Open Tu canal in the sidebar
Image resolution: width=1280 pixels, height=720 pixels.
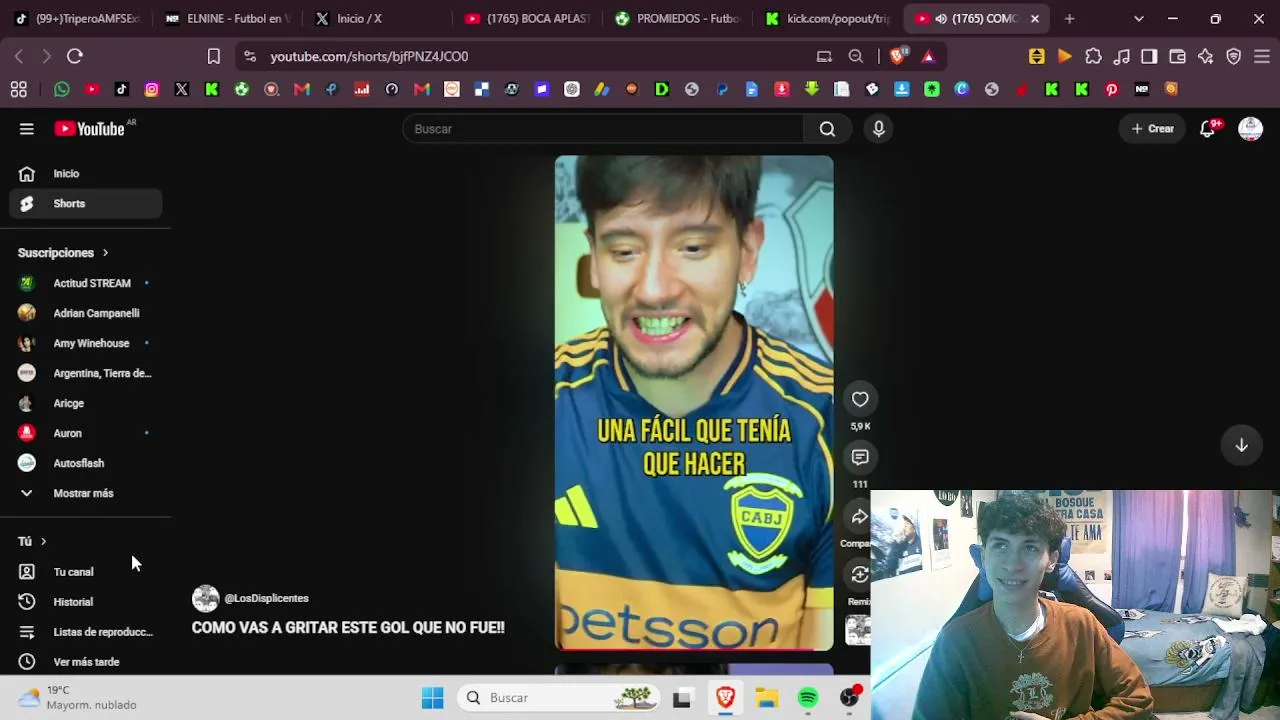pos(87,572)
